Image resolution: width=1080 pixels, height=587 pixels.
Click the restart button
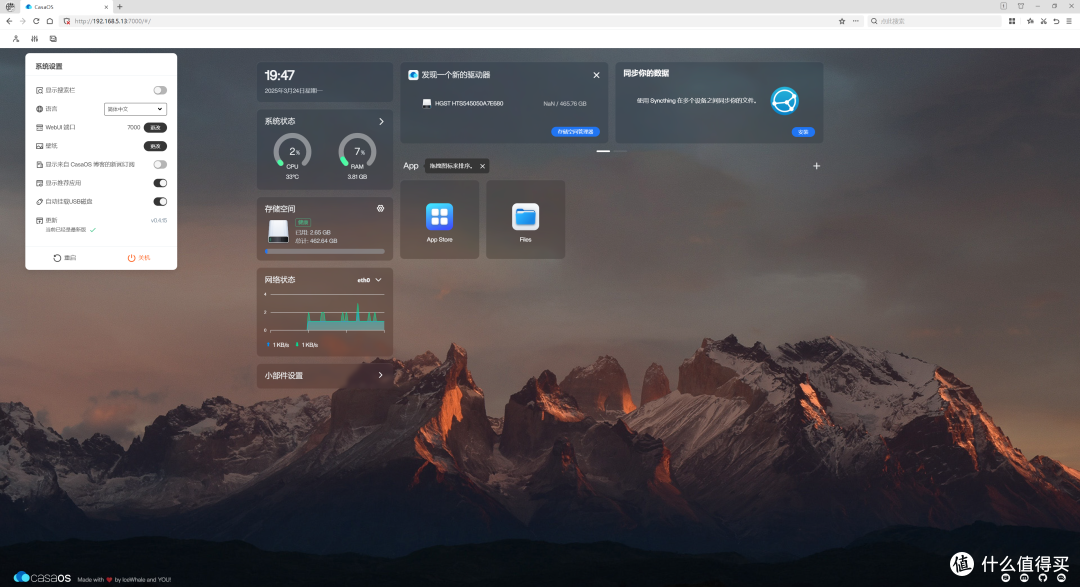(x=65, y=258)
